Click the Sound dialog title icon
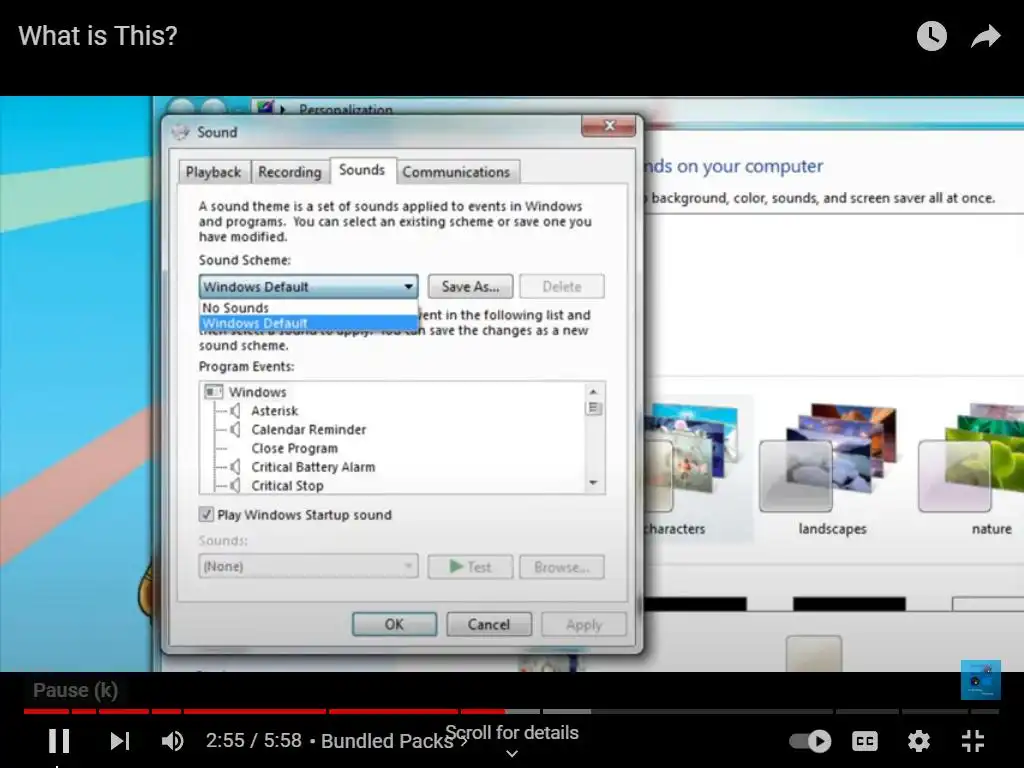The image size is (1024, 768). pos(180,132)
